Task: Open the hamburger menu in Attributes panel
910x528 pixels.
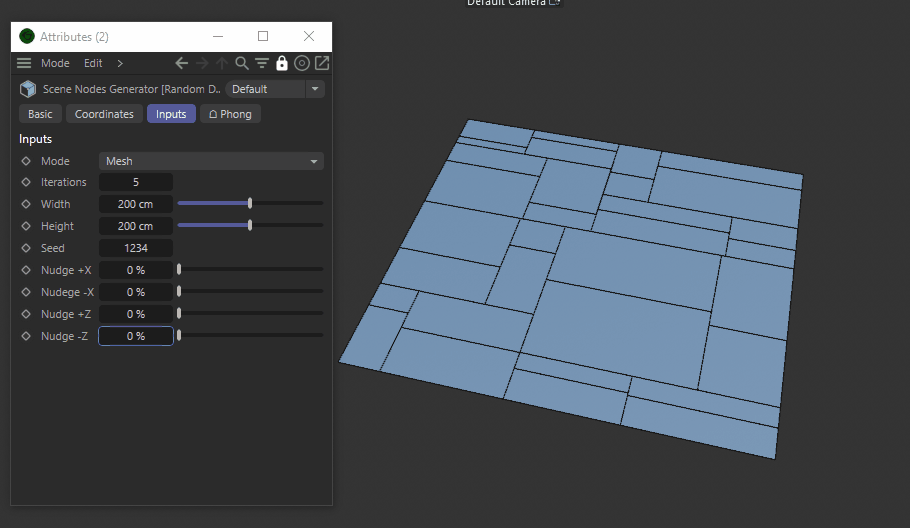Action: click(24, 63)
